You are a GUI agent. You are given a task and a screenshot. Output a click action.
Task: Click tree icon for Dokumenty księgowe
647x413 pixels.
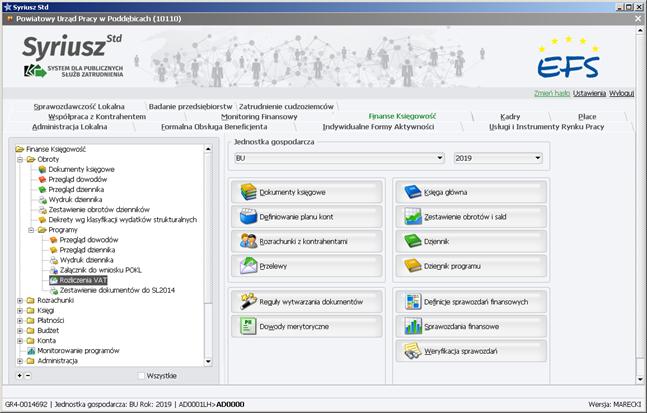click(x=42, y=169)
